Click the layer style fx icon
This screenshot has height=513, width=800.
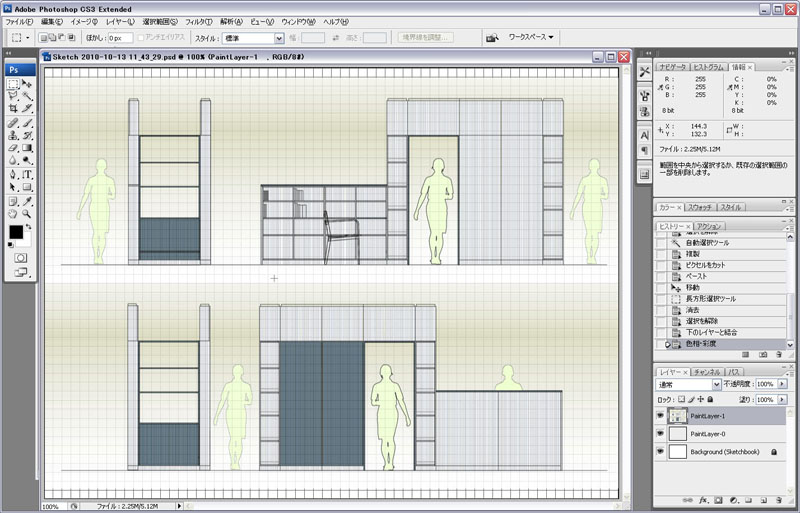pos(703,498)
